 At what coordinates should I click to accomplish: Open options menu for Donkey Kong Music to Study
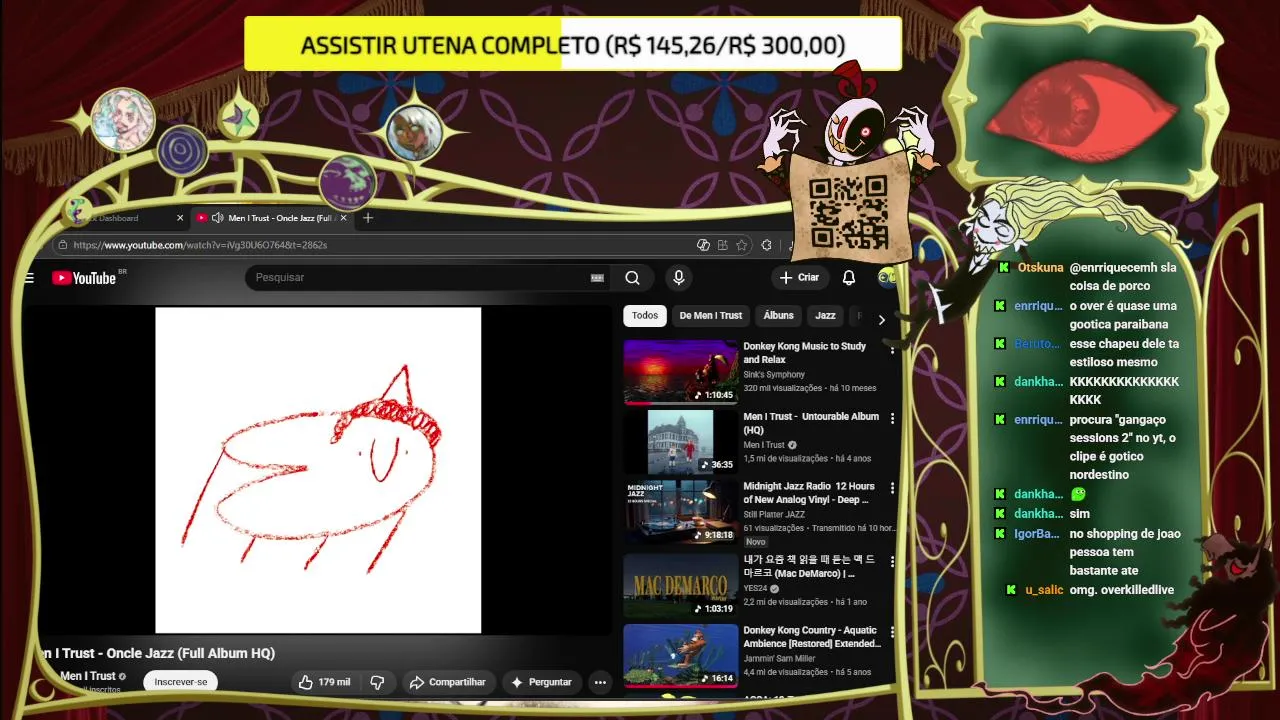(x=892, y=349)
